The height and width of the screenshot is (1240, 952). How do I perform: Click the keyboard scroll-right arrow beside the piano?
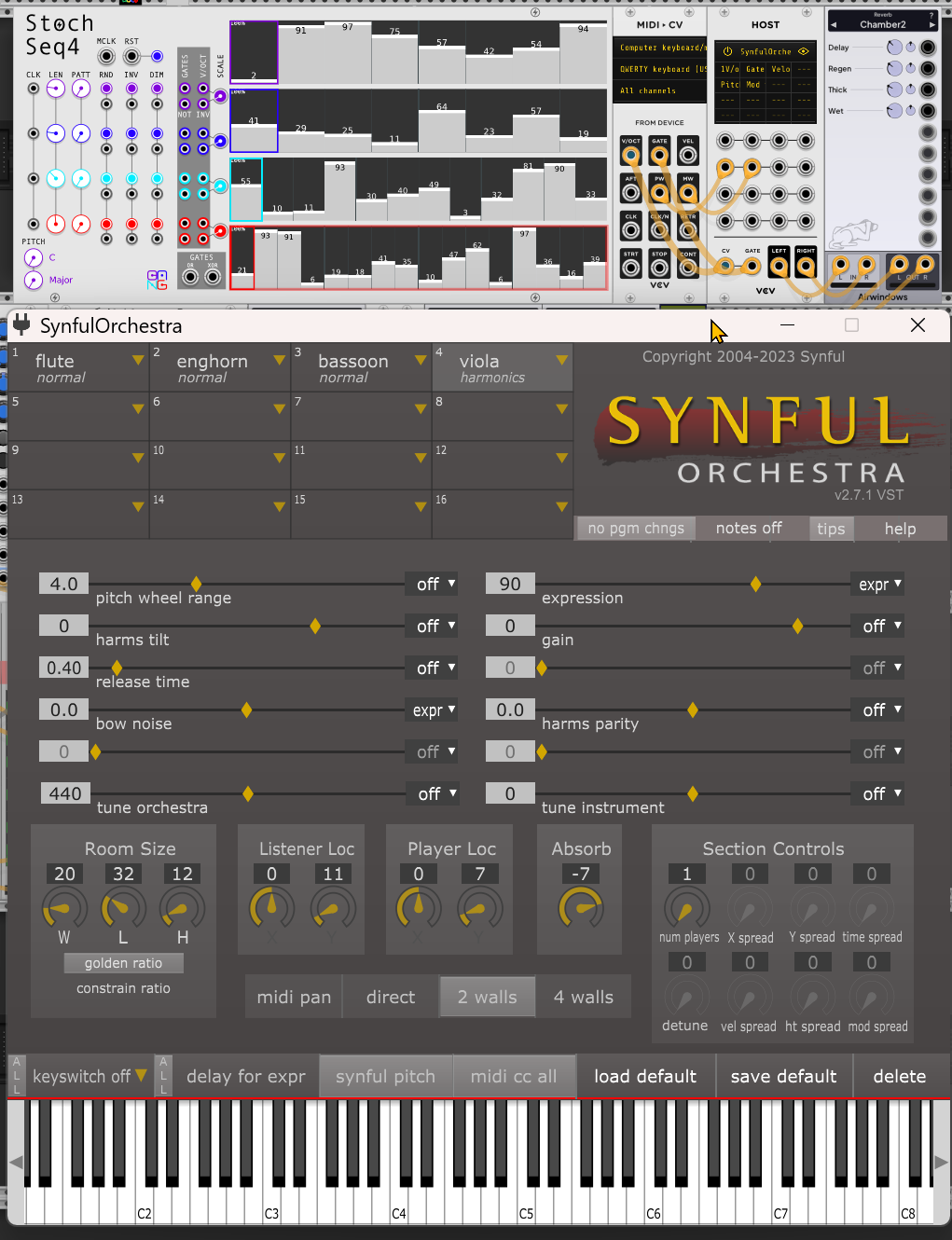tap(941, 1163)
